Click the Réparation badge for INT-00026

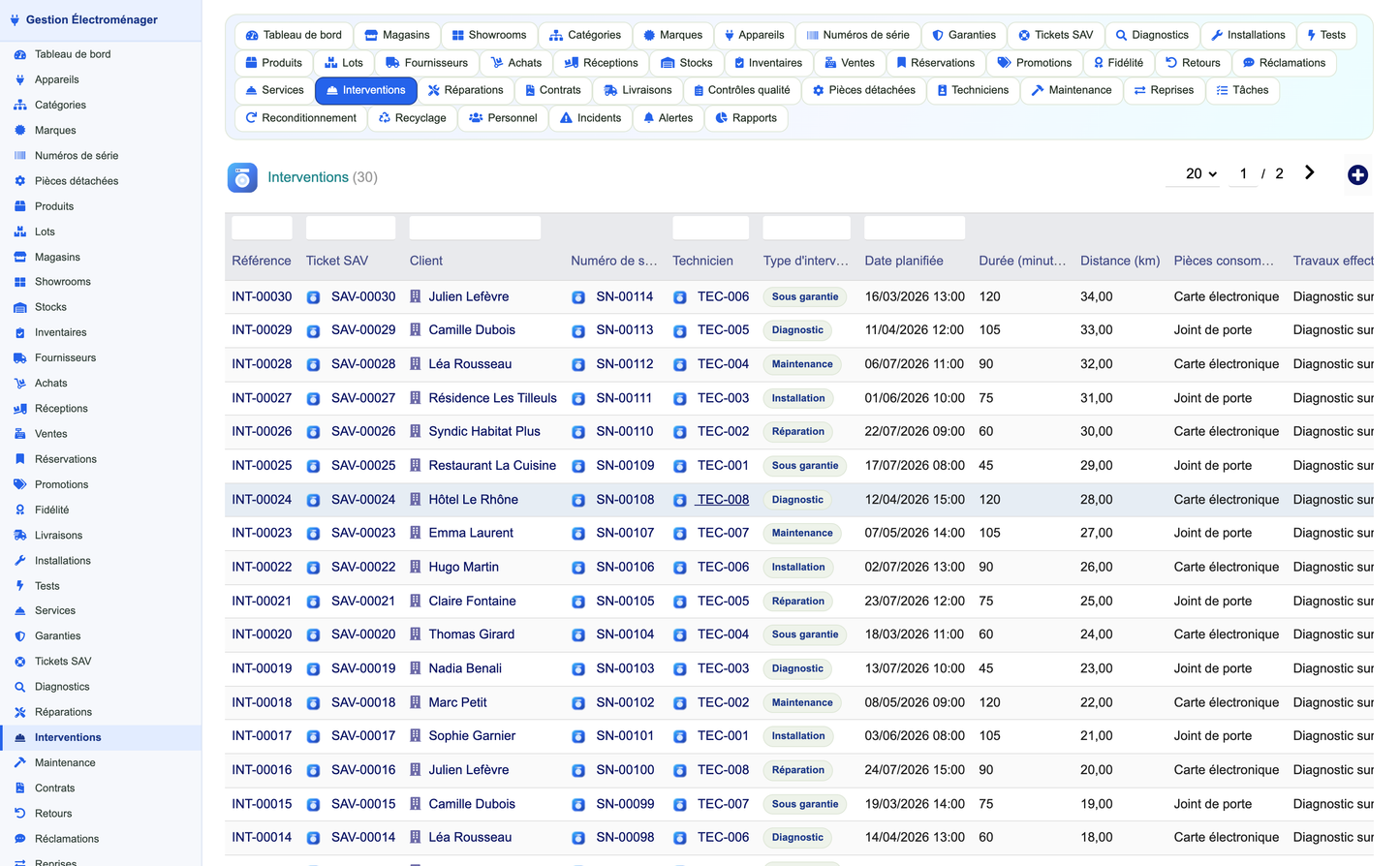tap(797, 432)
